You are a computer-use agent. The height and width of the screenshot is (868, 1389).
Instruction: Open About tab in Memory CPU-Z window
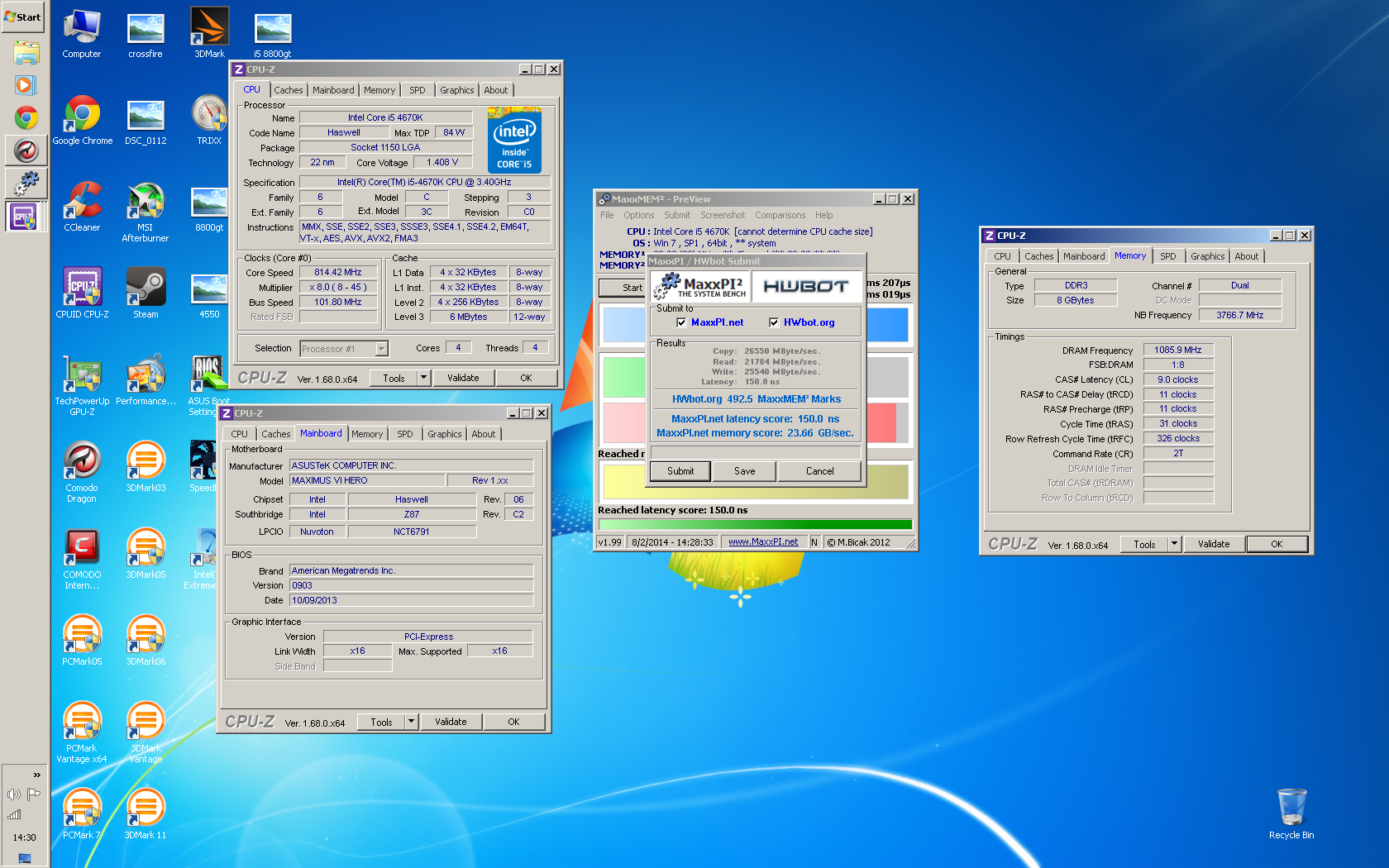click(x=1247, y=256)
